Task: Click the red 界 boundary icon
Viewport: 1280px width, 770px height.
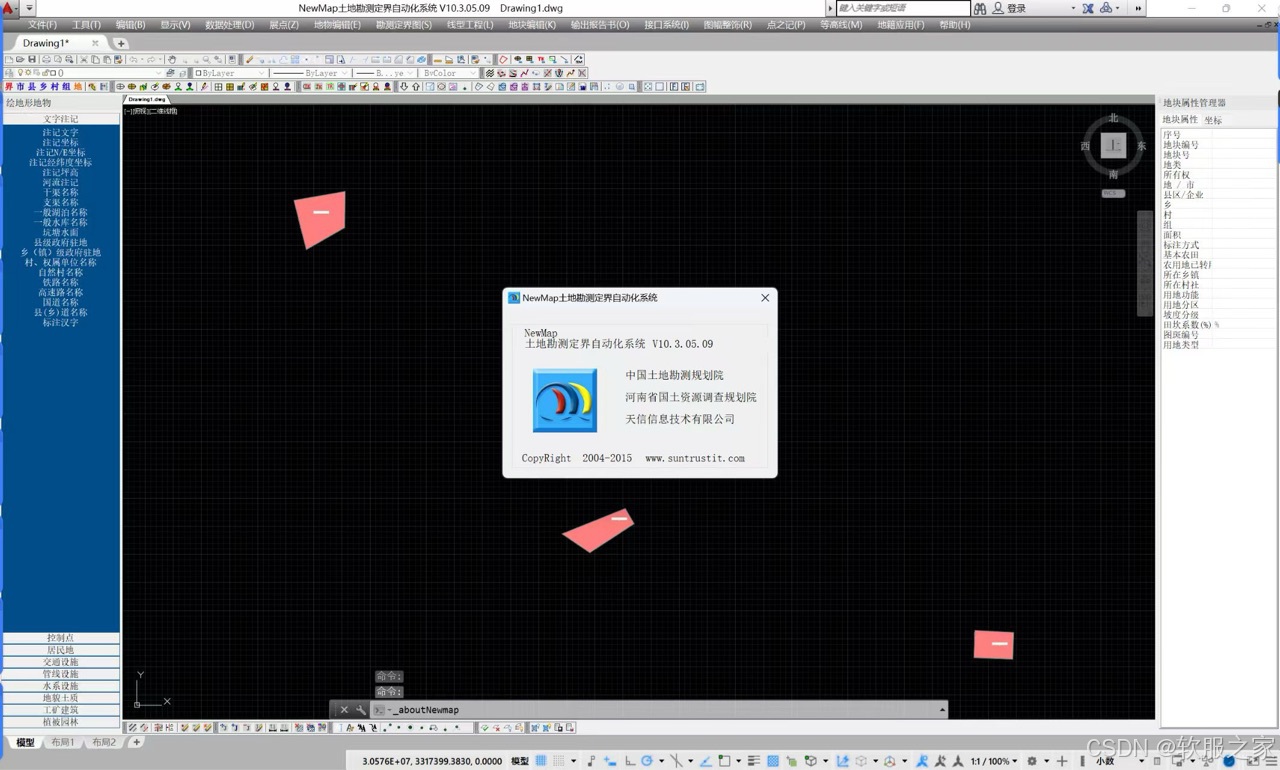Action: click(9, 87)
